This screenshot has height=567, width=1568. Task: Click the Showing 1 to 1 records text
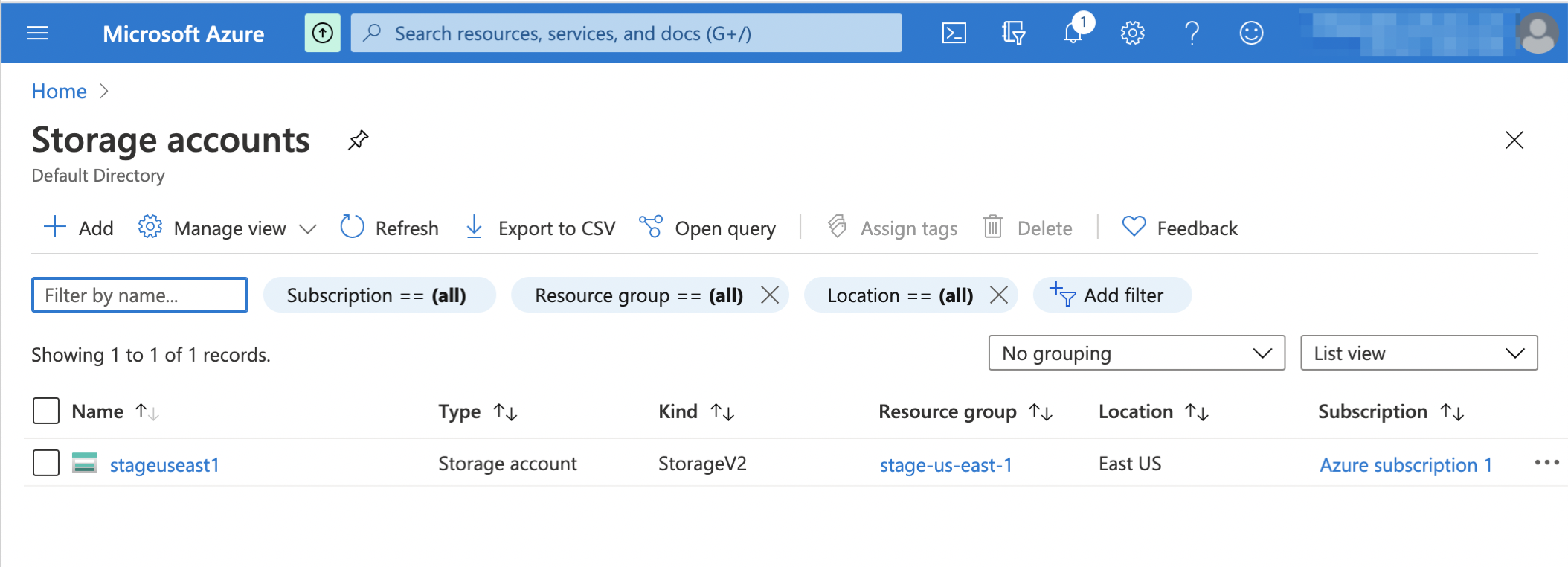(x=151, y=355)
